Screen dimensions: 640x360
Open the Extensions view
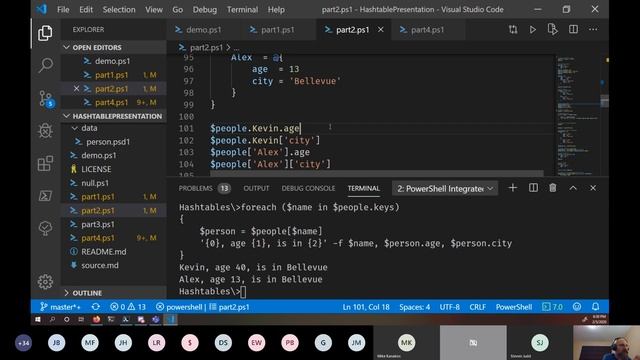click(45, 163)
